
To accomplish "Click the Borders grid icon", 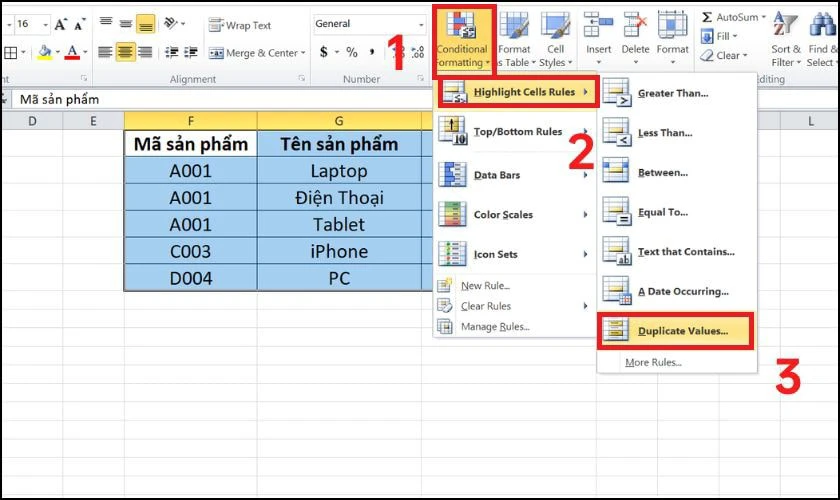I will 10,53.
